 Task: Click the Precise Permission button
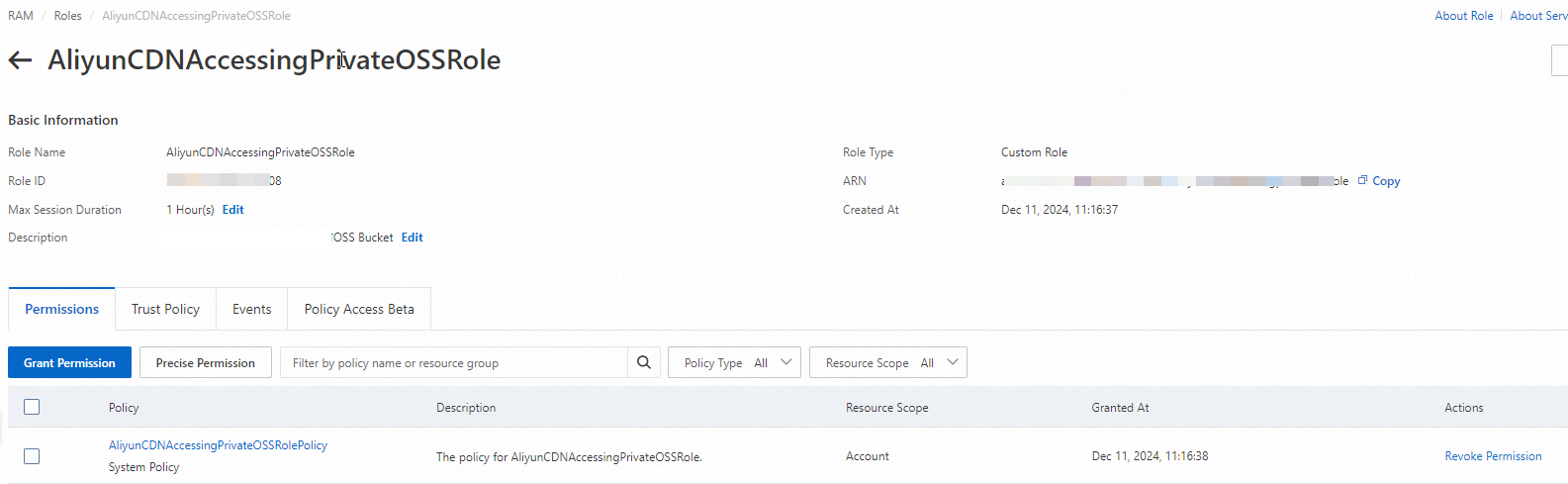pos(205,362)
